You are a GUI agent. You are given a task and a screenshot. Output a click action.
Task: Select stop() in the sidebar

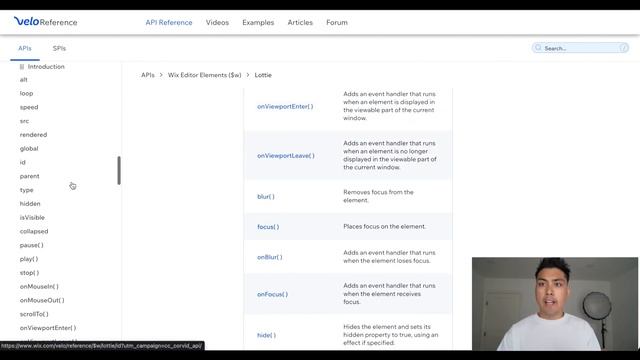(x=29, y=273)
